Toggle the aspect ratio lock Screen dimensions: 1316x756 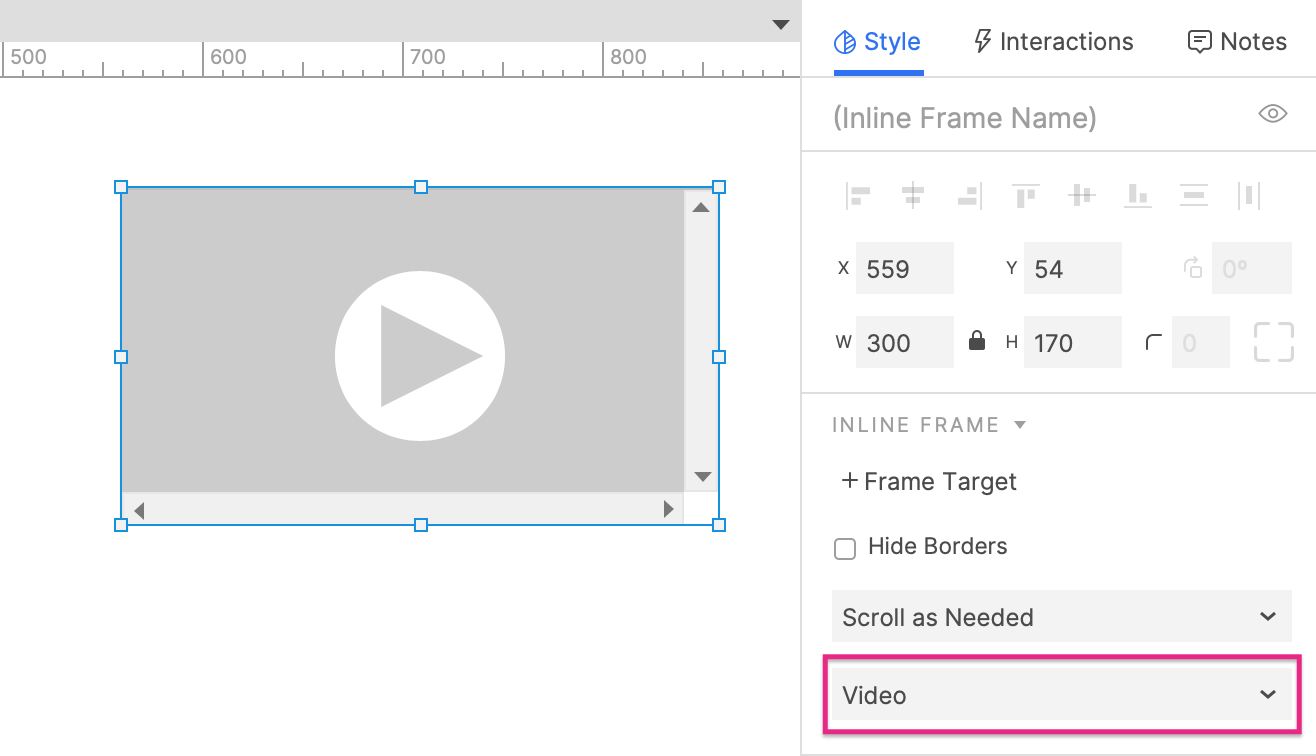click(977, 342)
